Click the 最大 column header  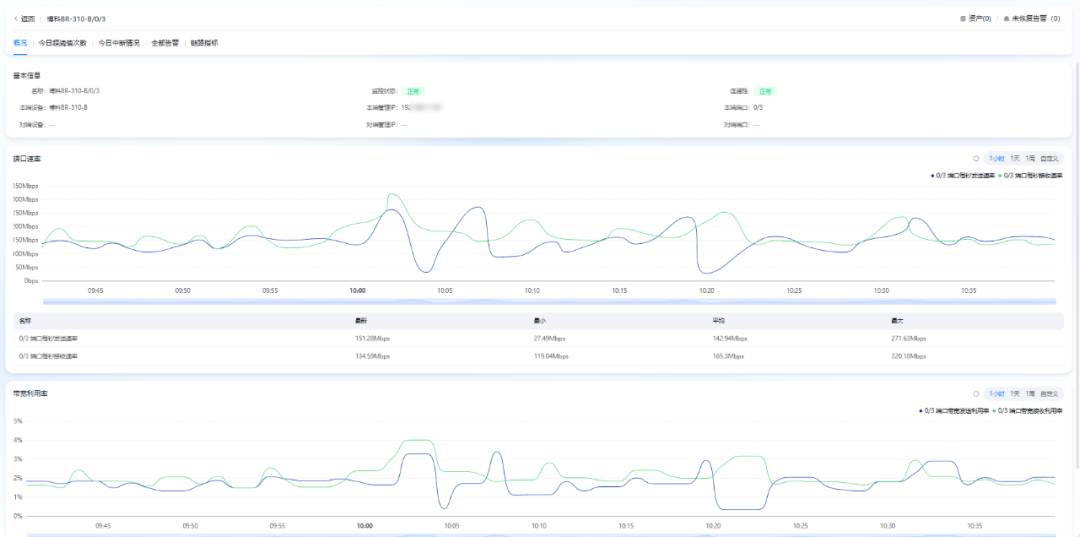(898, 321)
